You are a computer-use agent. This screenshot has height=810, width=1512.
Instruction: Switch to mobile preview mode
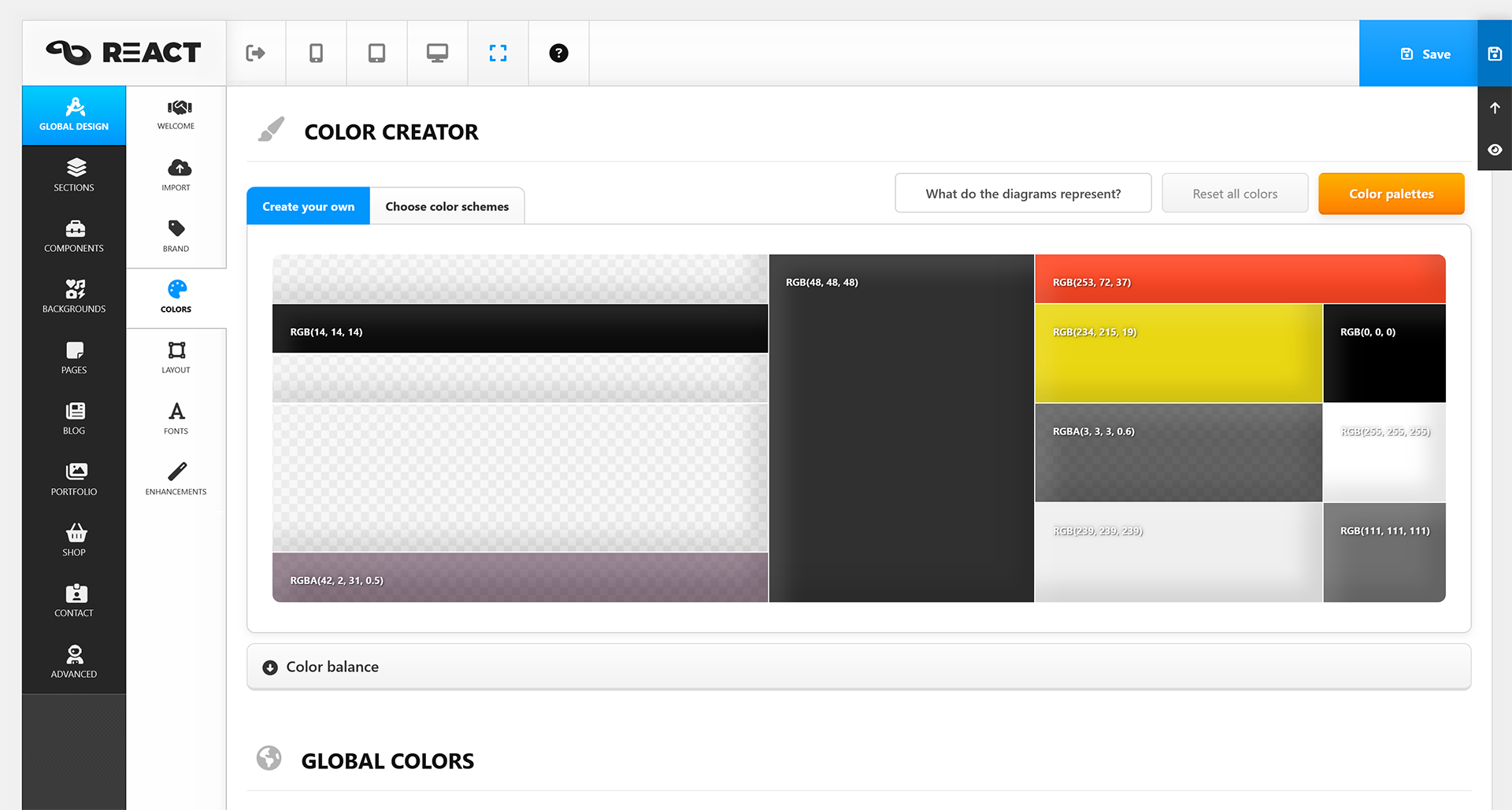[315, 53]
